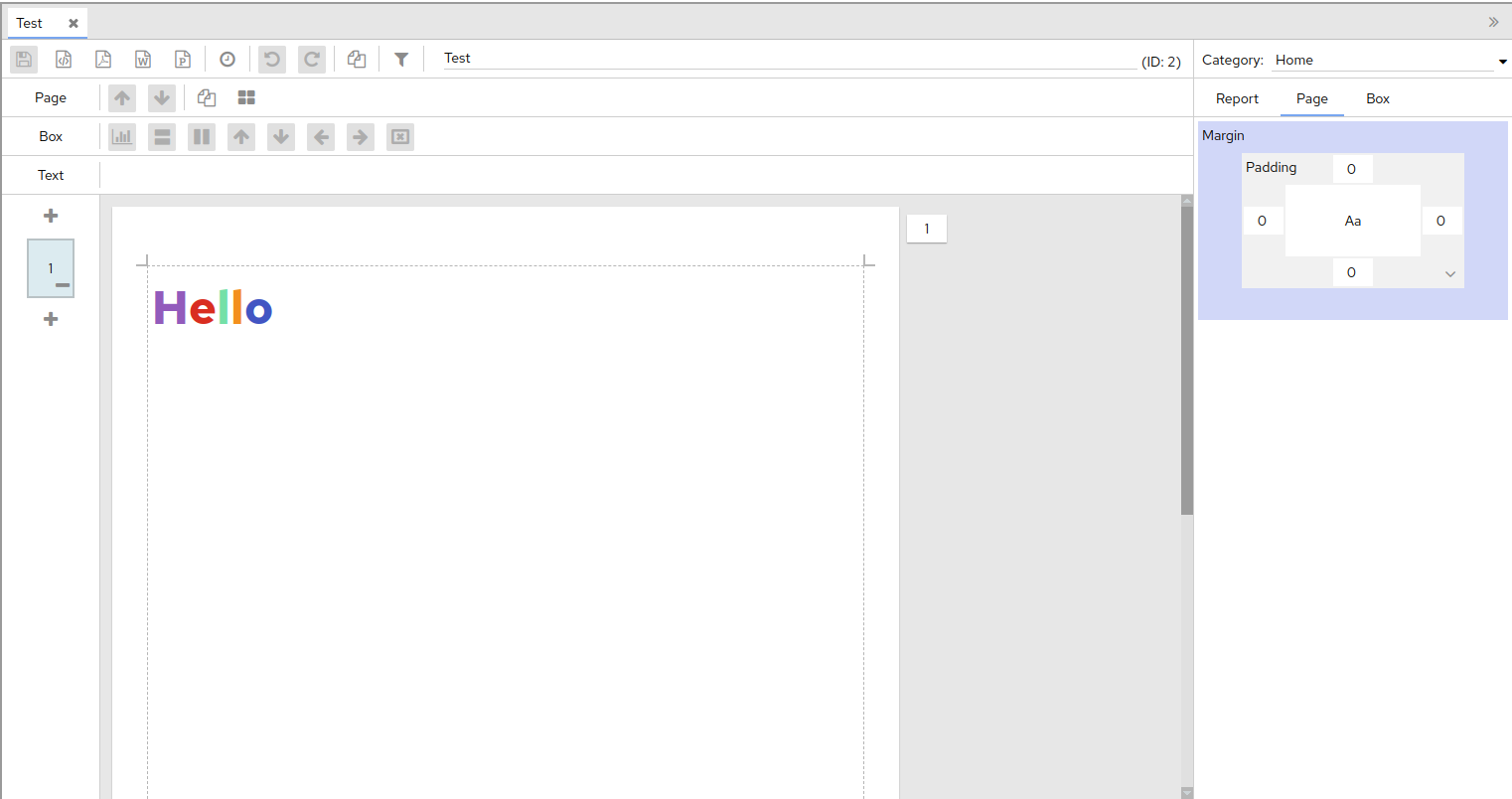Switch to the Page tab

pos(1312,98)
